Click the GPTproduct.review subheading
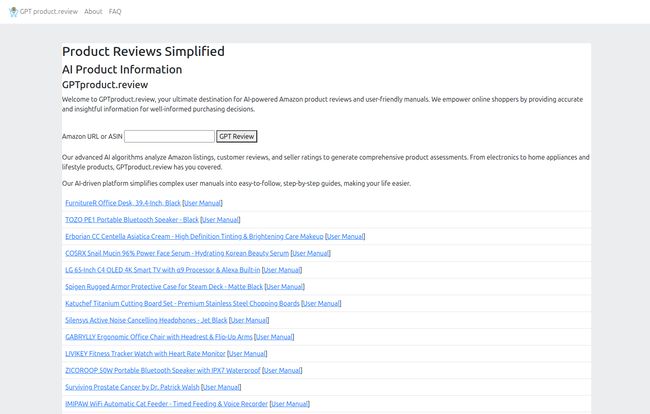The height and width of the screenshot is (414, 650). tap(105, 85)
